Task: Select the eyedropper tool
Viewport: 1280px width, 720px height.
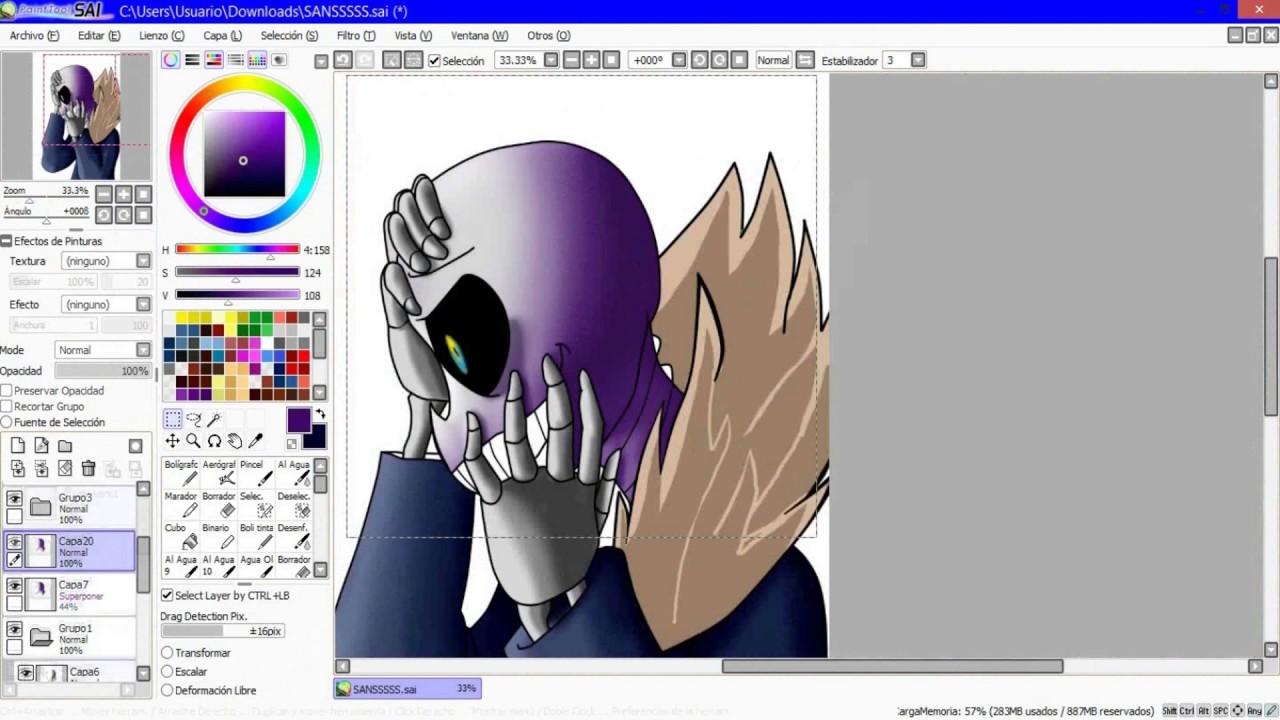Action: 256,441
